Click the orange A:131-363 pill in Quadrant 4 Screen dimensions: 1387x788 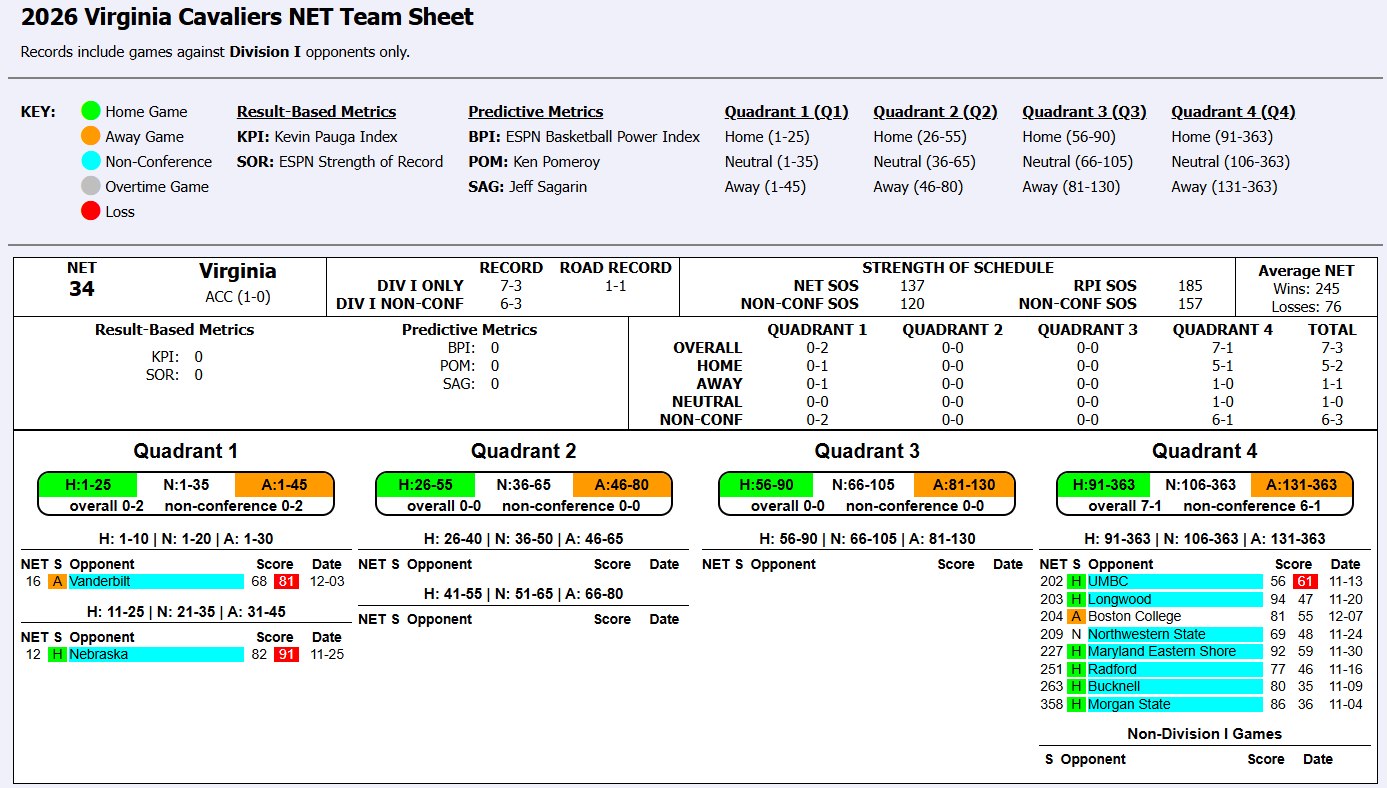1301,485
